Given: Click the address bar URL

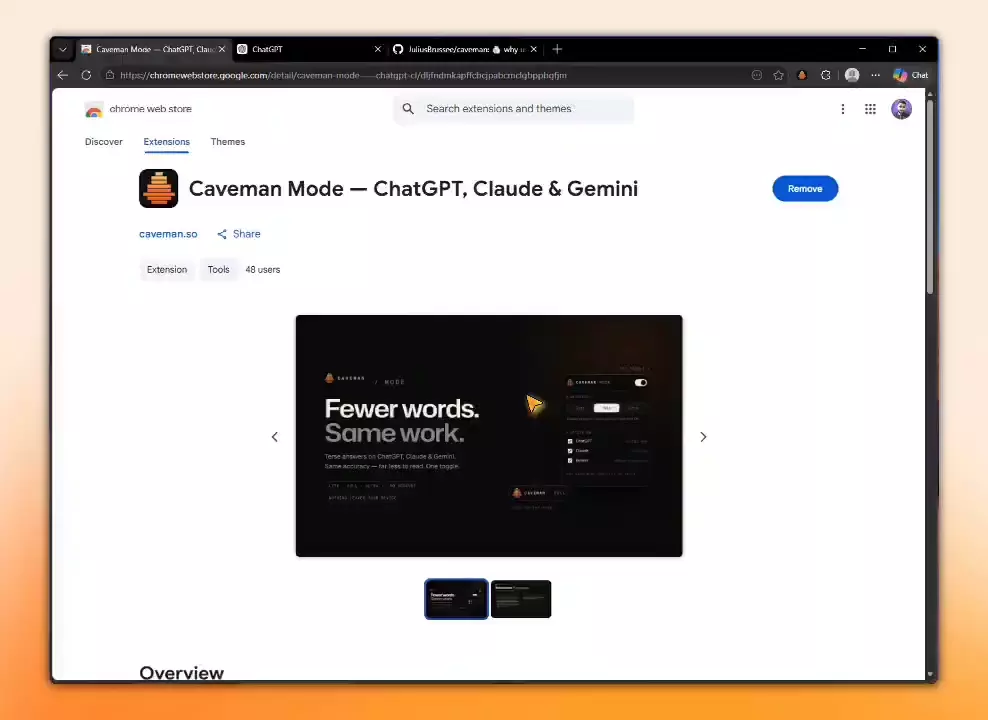Looking at the screenshot, I should [343, 75].
